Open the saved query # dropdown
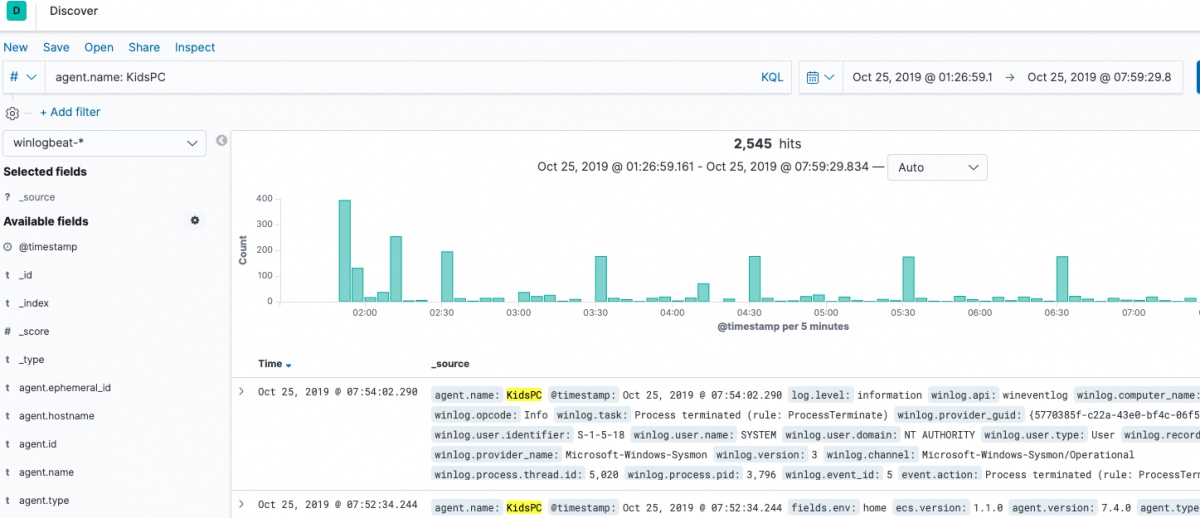The height and width of the screenshot is (518, 1200). pos(23,77)
